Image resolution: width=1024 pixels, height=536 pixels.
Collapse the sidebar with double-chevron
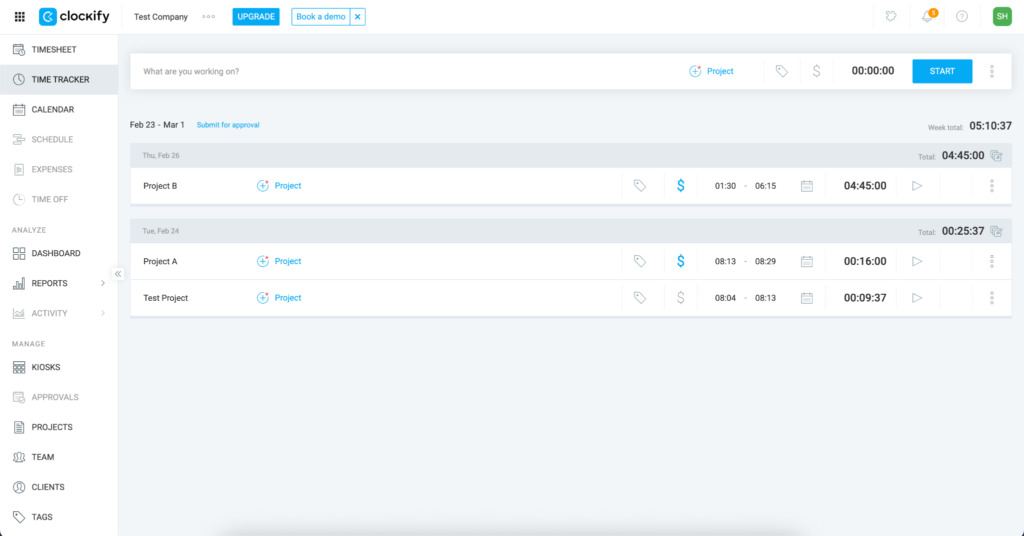click(x=118, y=274)
